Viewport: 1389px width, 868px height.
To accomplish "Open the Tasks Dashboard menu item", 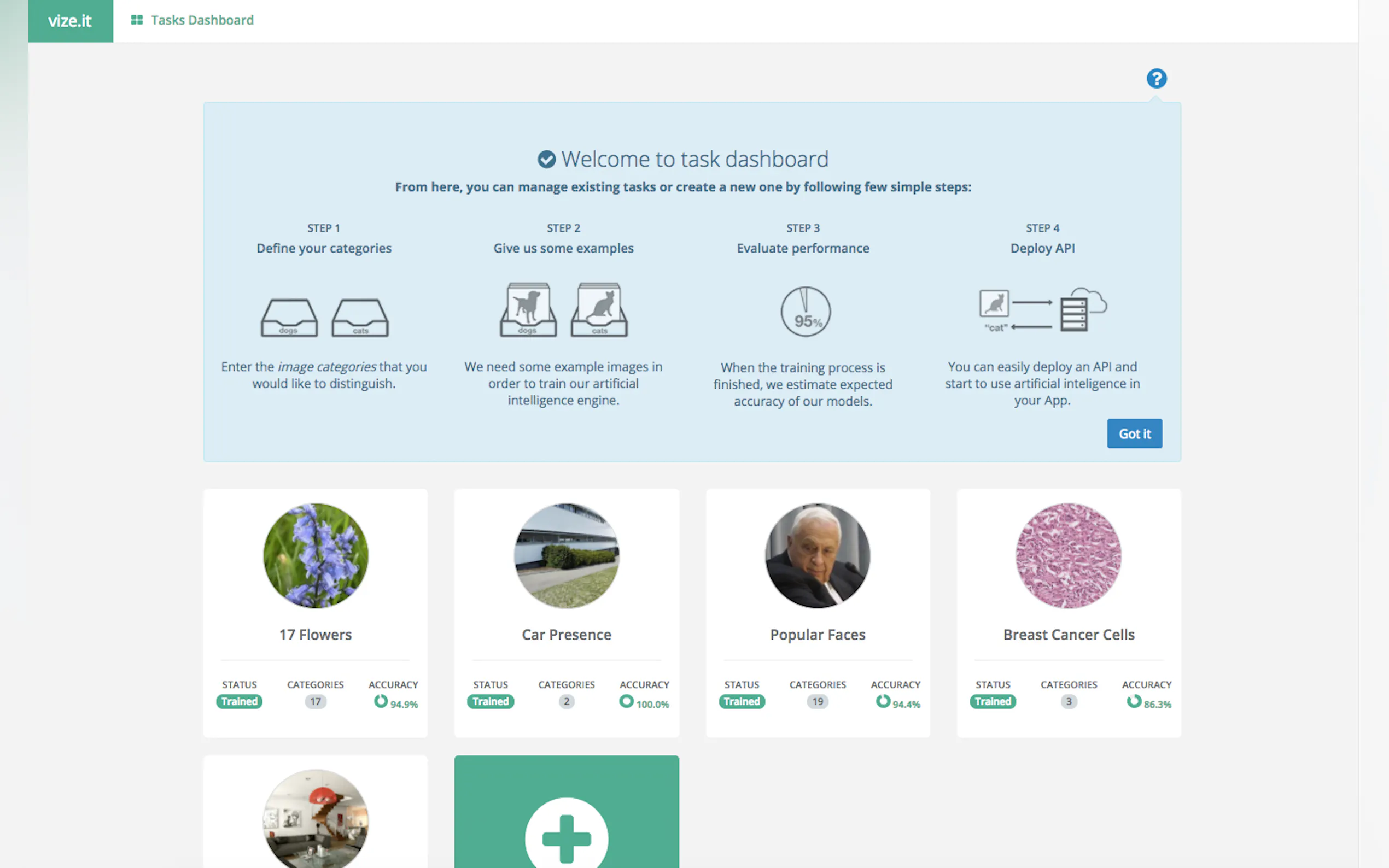I will [202, 20].
